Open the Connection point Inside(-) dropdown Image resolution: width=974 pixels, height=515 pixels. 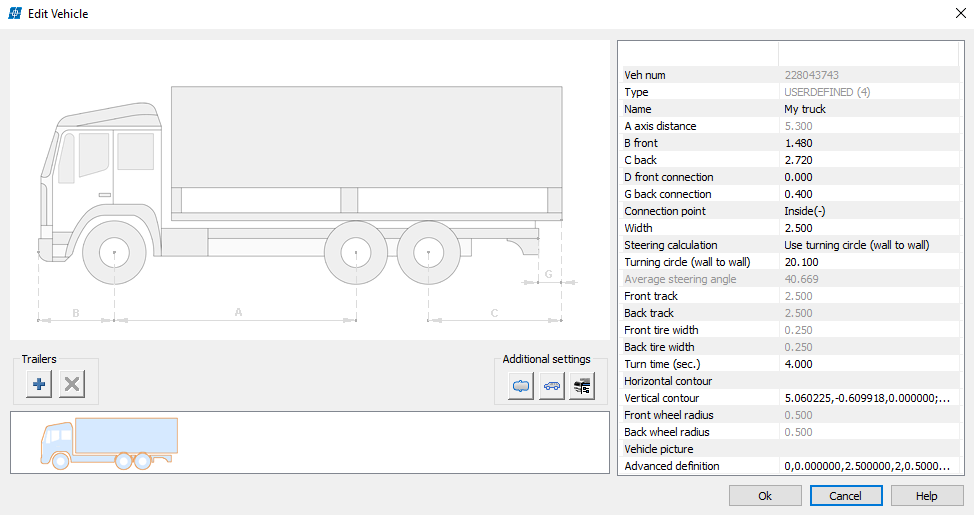(866, 211)
